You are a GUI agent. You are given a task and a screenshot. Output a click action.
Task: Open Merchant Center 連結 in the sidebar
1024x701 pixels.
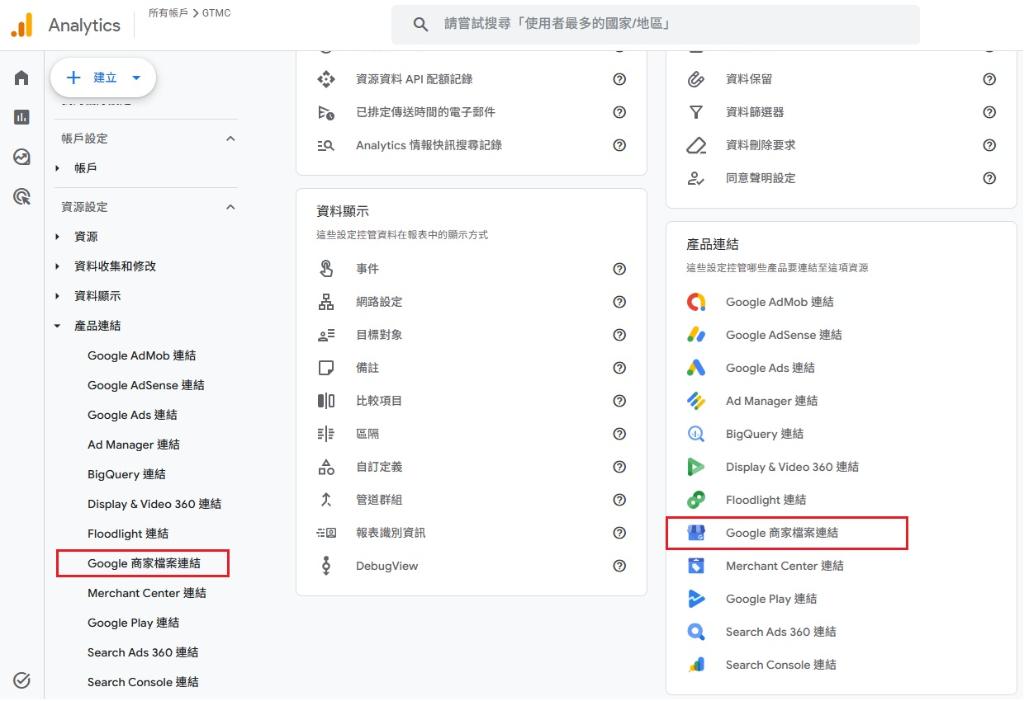147,593
